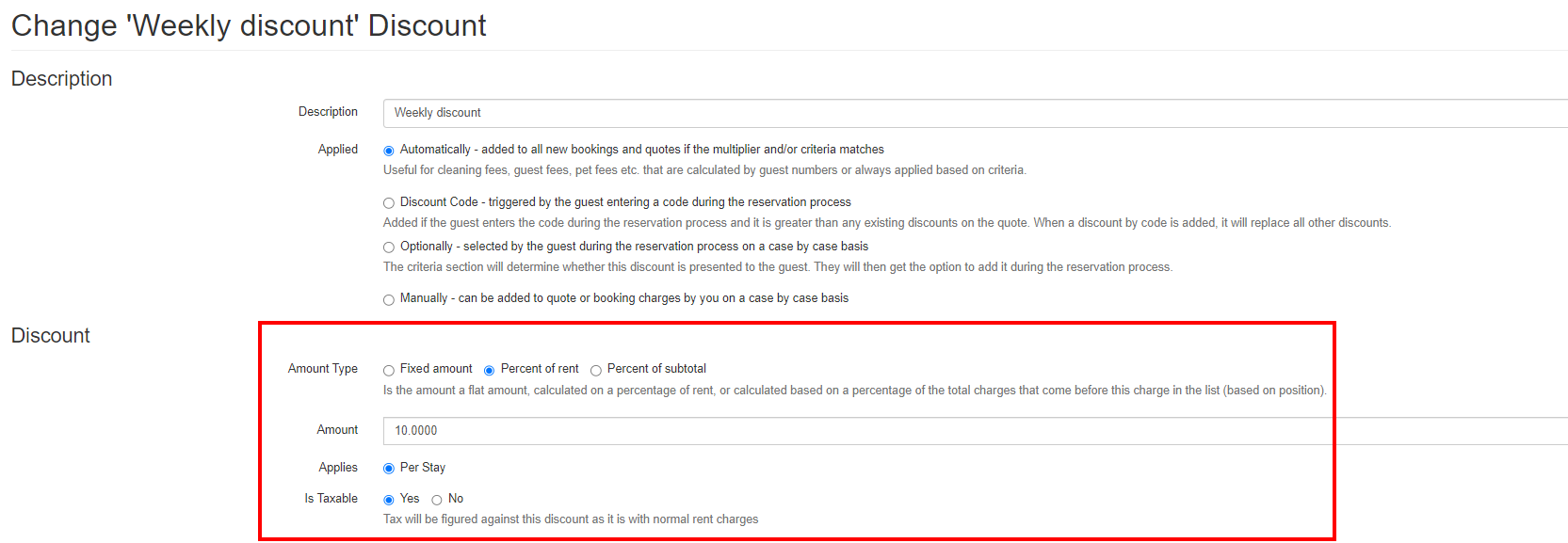Click the 'Change Weekly discount Discount' page title
Viewport: 1568px width, 543px height.
(249, 25)
